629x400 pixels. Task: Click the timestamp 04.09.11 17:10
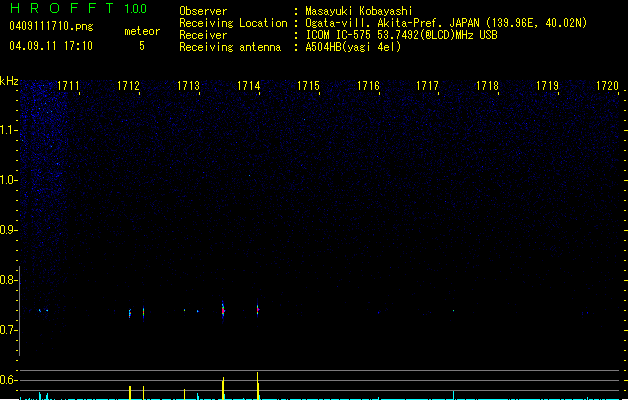click(x=51, y=46)
